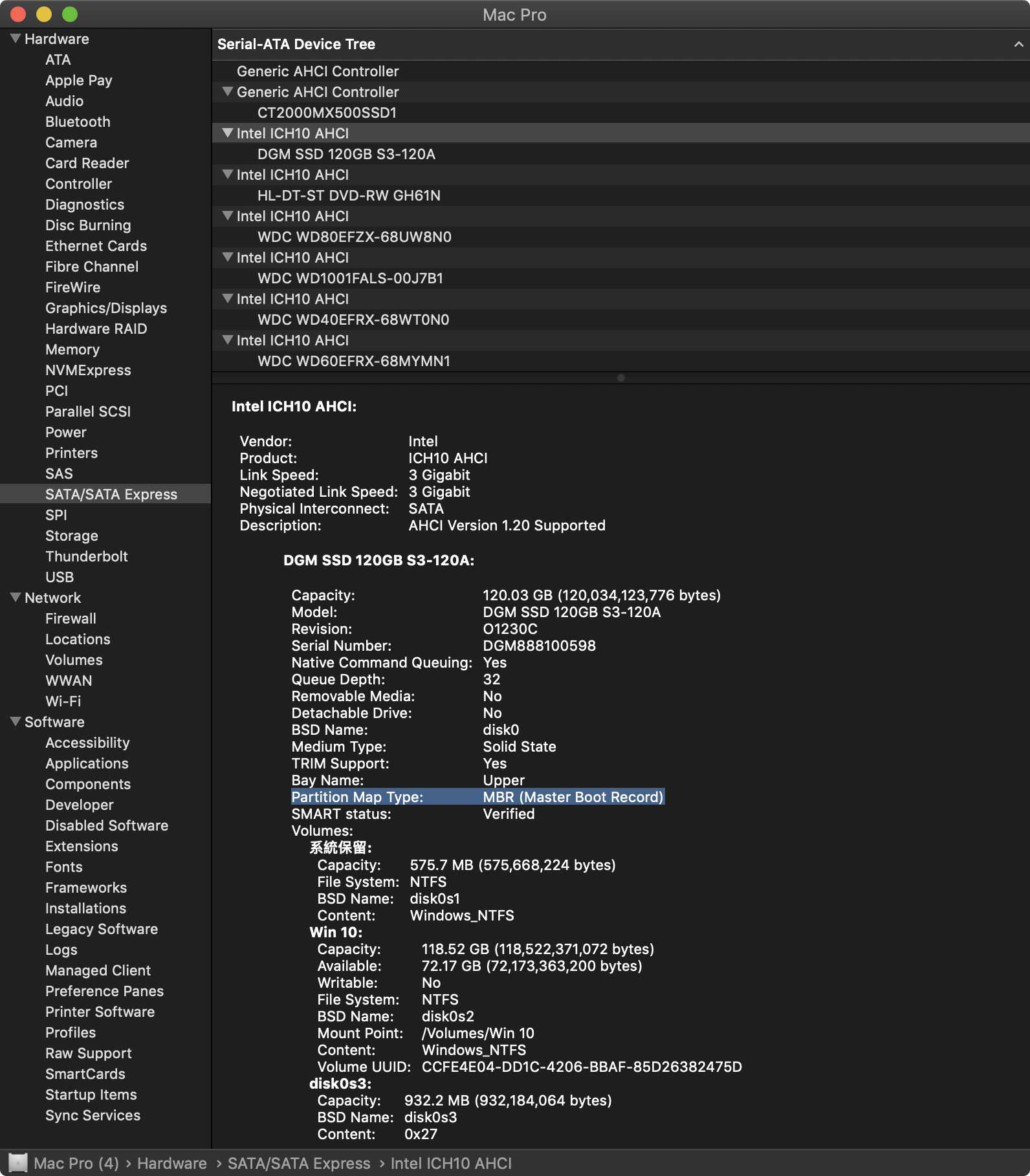Image resolution: width=1030 pixels, height=1176 pixels.
Task: Click the sort chevron in Serial-ATA Device Tree header
Action: pyautogui.click(x=1018, y=44)
